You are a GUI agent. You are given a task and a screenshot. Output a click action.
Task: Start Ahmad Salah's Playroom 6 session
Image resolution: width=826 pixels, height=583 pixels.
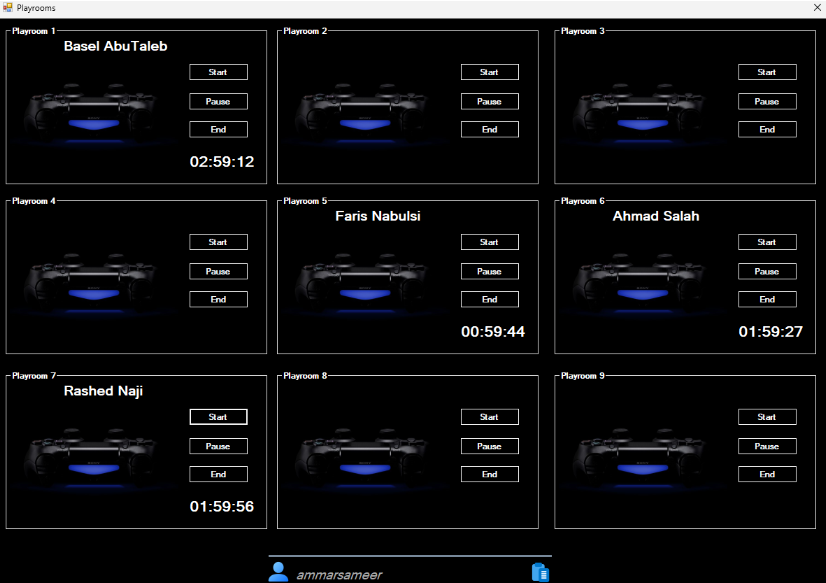tap(767, 242)
